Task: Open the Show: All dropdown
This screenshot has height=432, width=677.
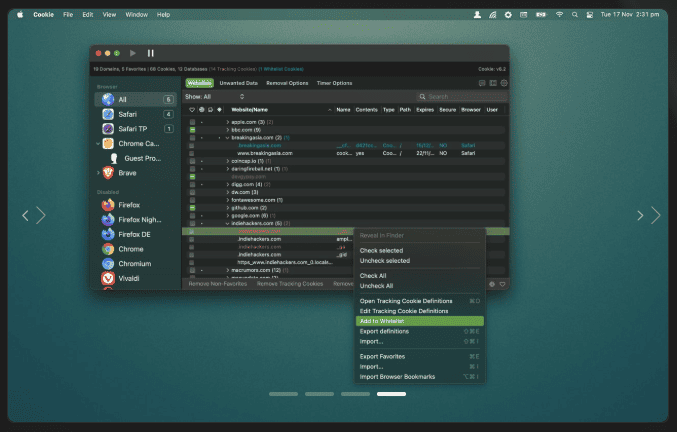Action: [x=215, y=97]
